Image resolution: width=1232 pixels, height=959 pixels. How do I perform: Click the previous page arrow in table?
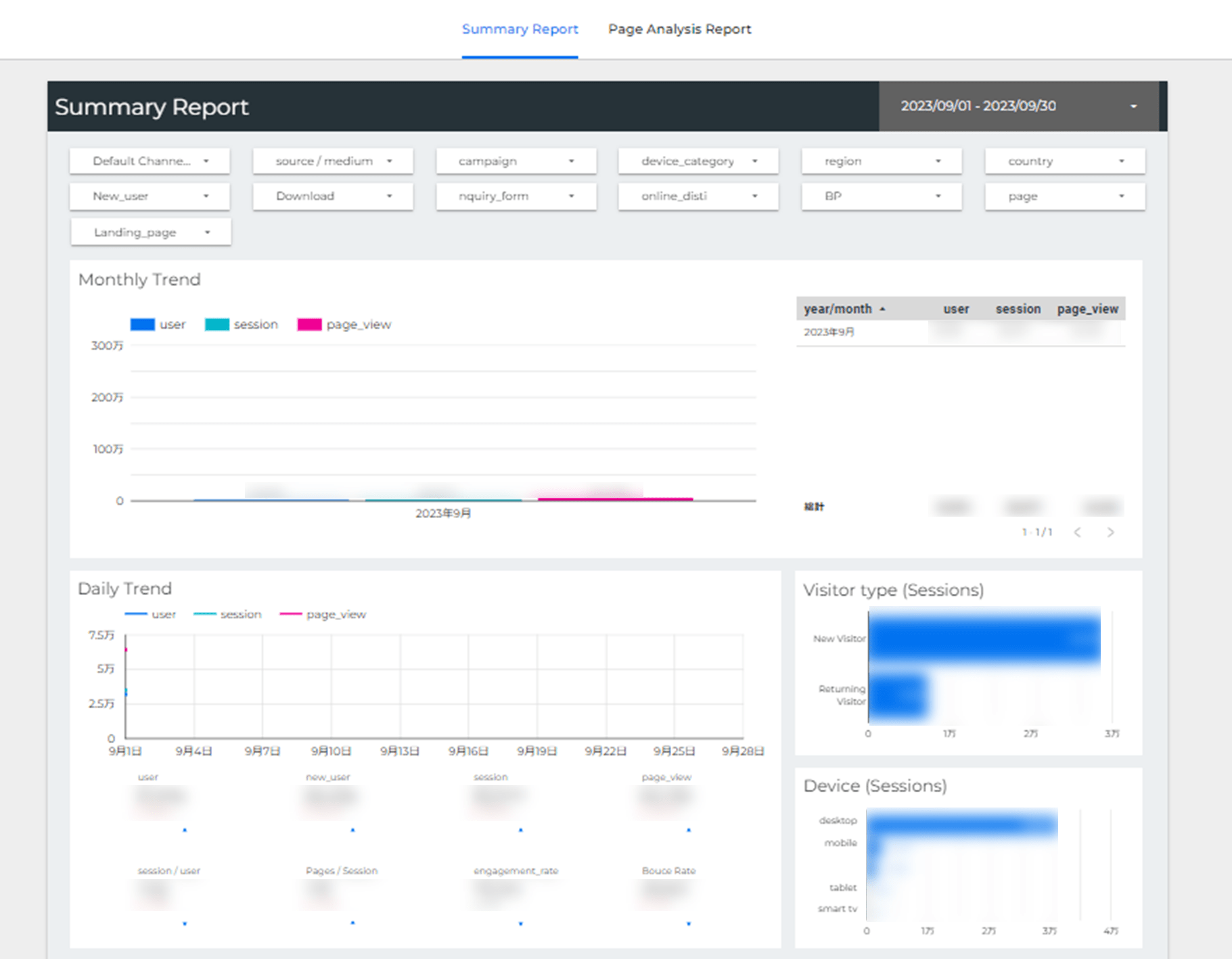[x=1077, y=532]
